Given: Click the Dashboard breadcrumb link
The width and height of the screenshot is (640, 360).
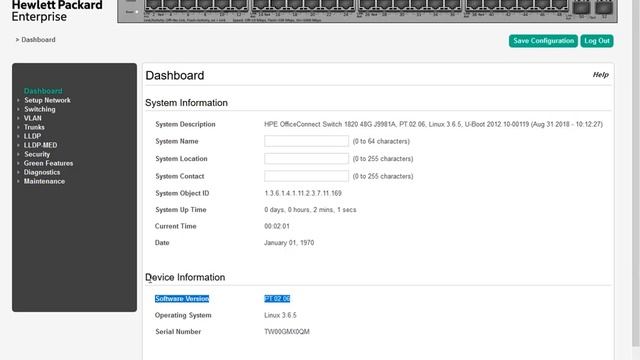Looking at the screenshot, I should pyautogui.click(x=38, y=40).
